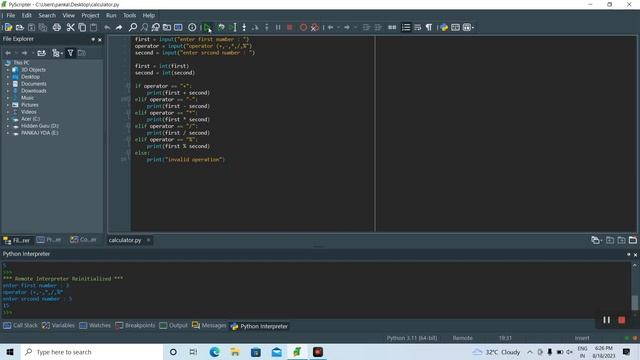This screenshot has height=360, width=640.
Task: Start debugging with the bug icon
Action: tap(221, 27)
